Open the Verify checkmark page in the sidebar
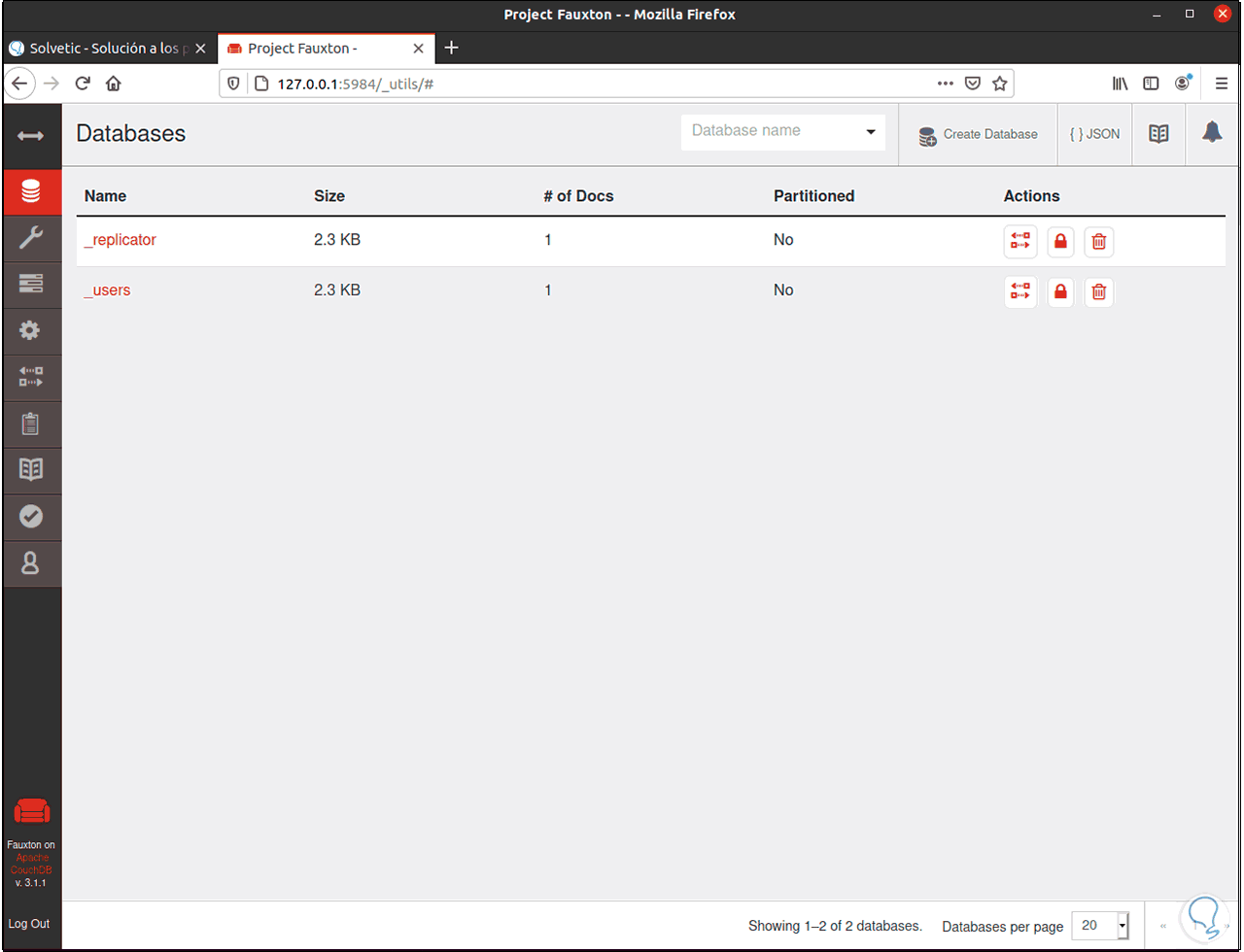 coord(30,517)
